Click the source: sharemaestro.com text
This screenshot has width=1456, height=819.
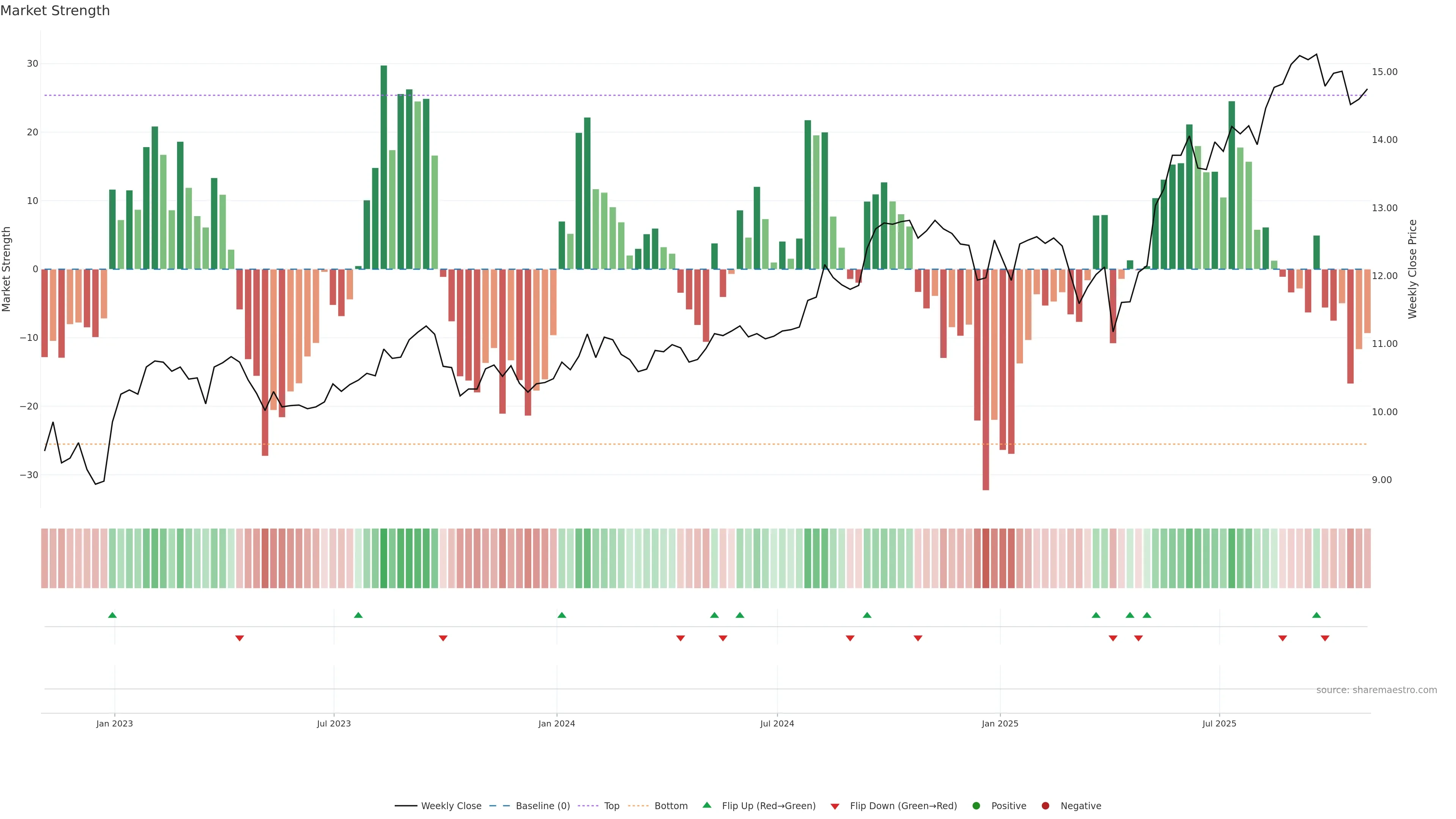(x=1376, y=690)
